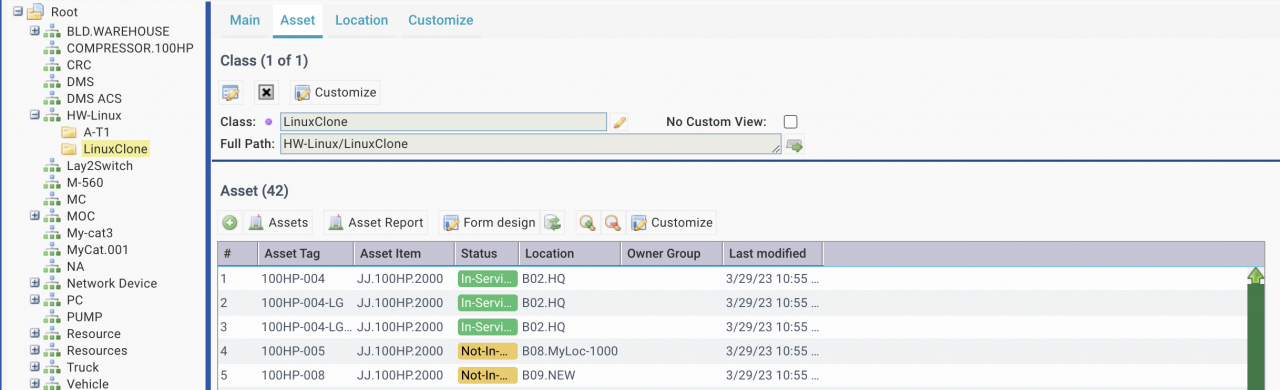This screenshot has width=1280, height=390.
Task: Select the A-T1 folder in tree
Action: click(x=96, y=132)
